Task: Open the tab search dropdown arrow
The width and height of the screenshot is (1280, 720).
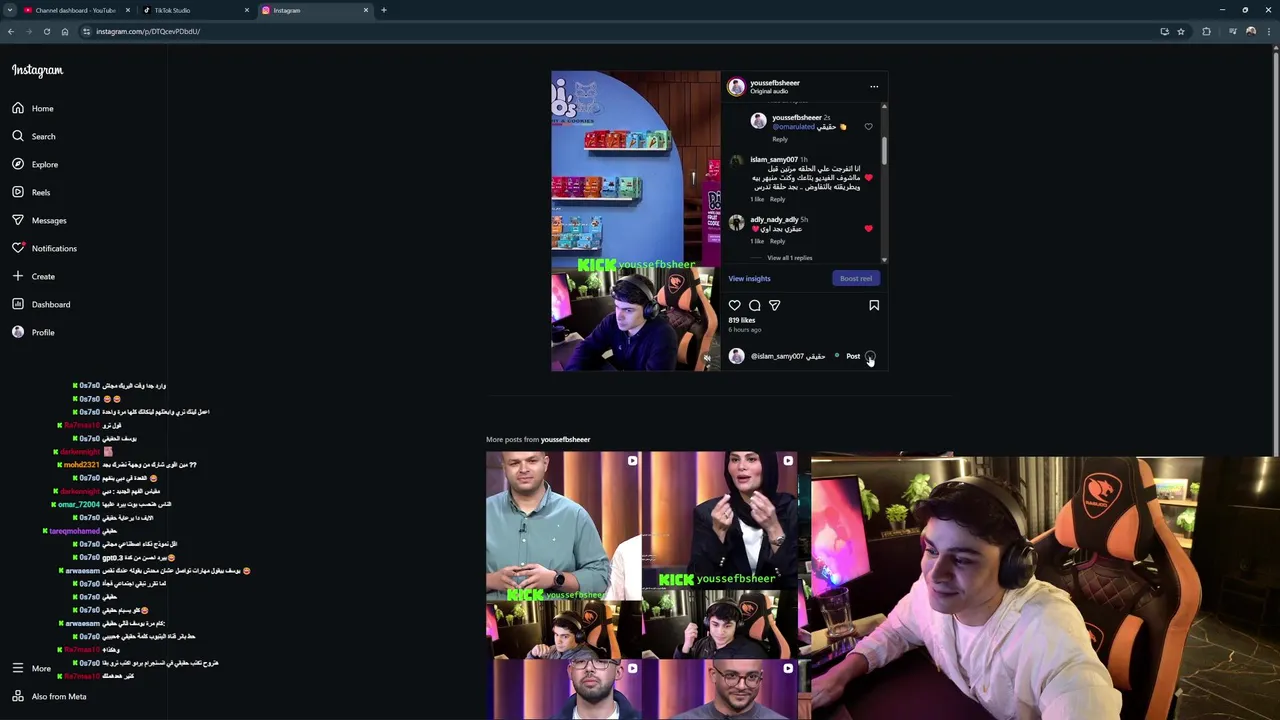Action: [x=9, y=10]
